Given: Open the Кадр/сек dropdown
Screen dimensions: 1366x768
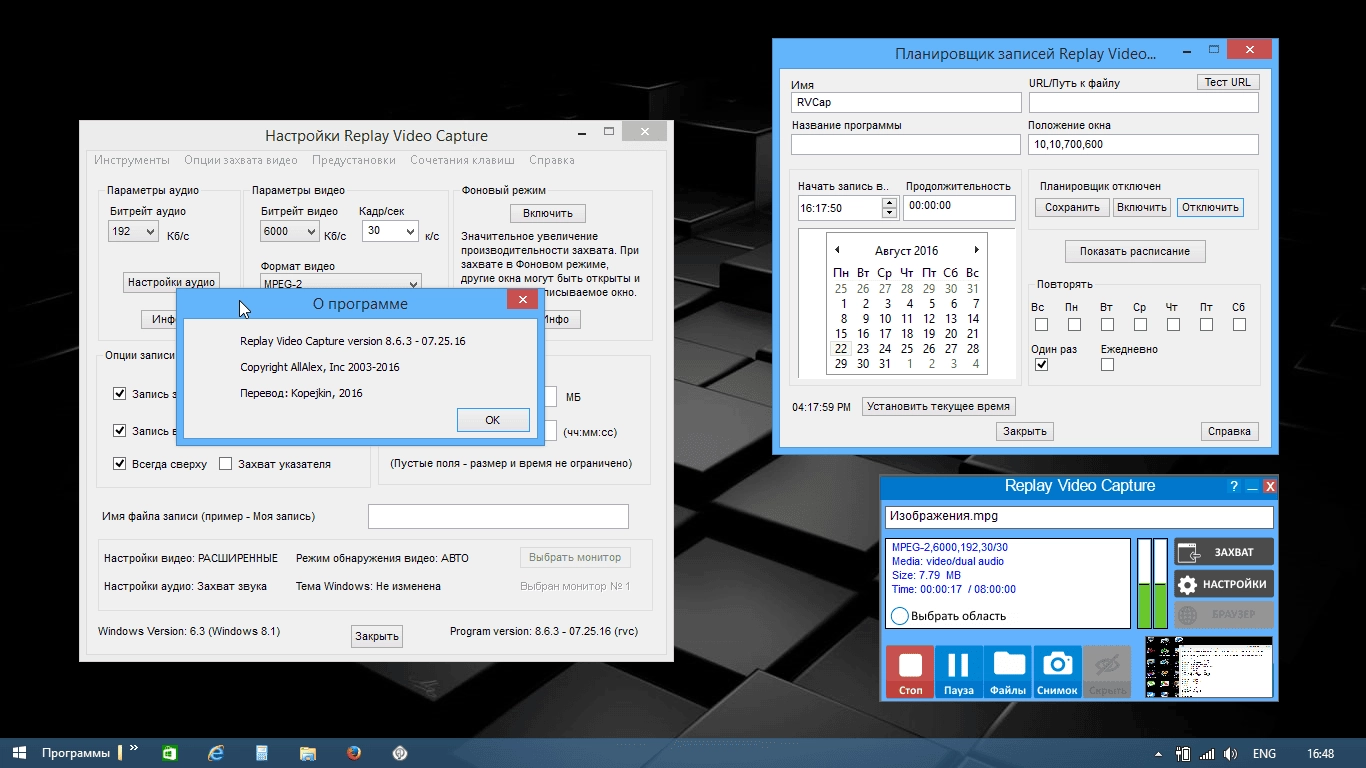Looking at the screenshot, I should 389,231.
